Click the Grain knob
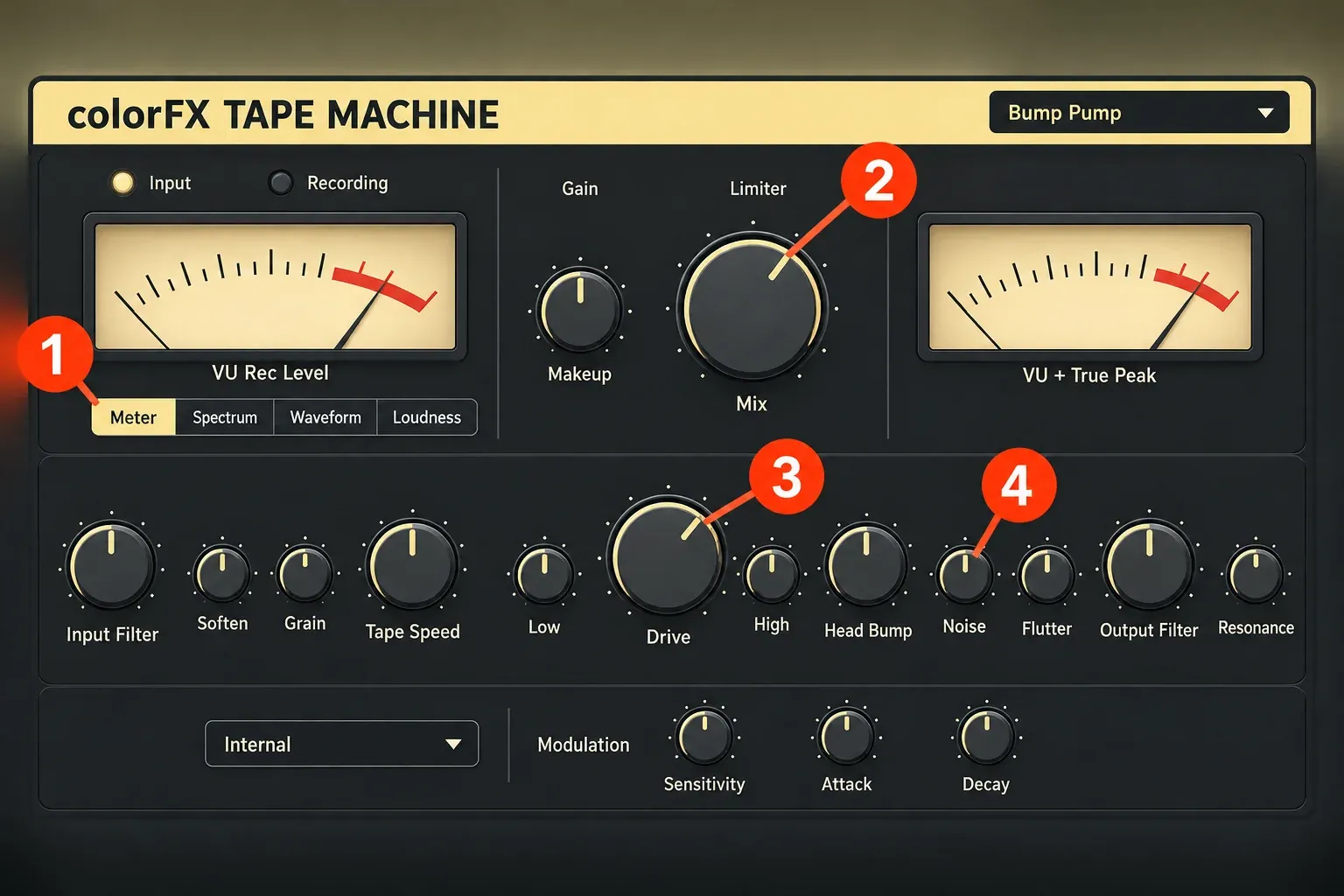Screen dimensions: 1344x896 (304, 573)
